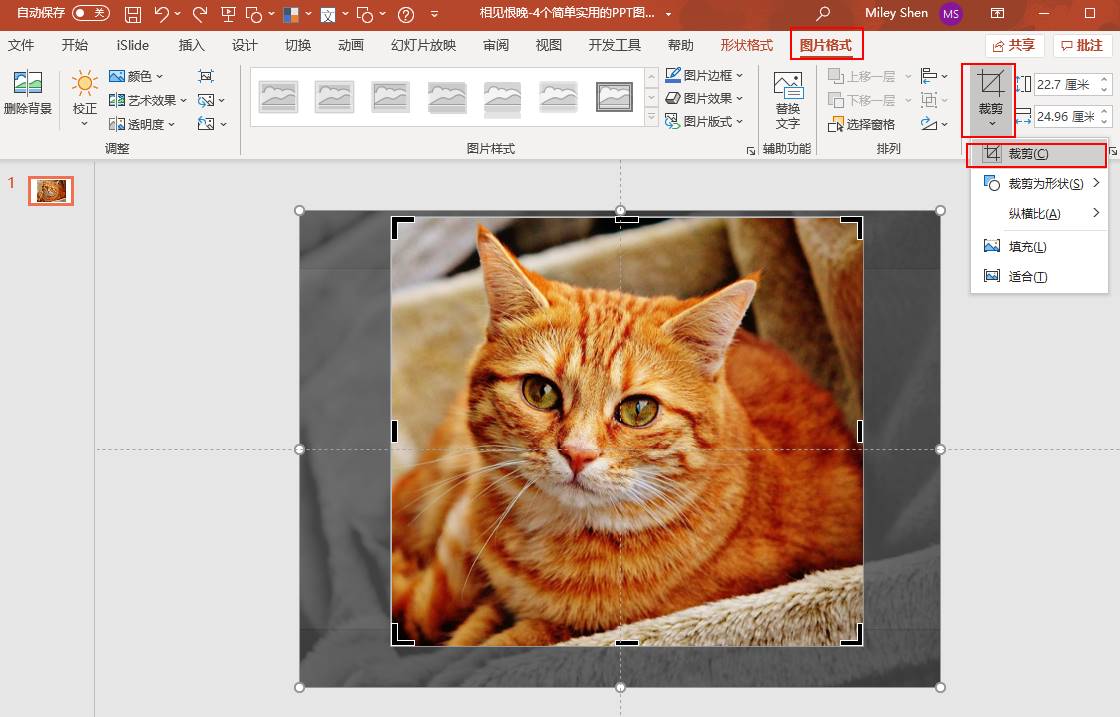Click the 共享 share button
This screenshot has width=1120, height=717.
click(1014, 45)
